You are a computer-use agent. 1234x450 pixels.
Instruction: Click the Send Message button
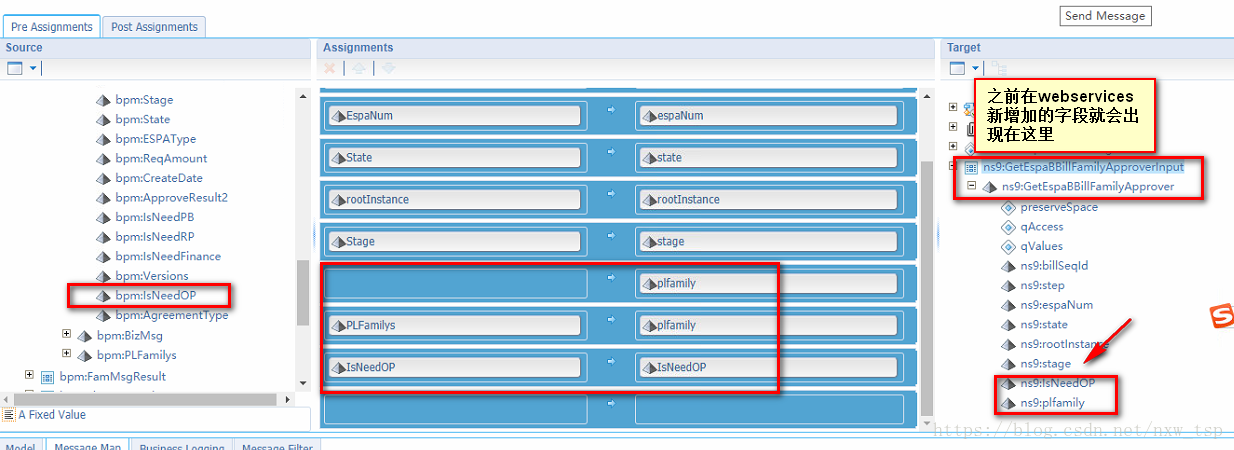coord(1106,16)
